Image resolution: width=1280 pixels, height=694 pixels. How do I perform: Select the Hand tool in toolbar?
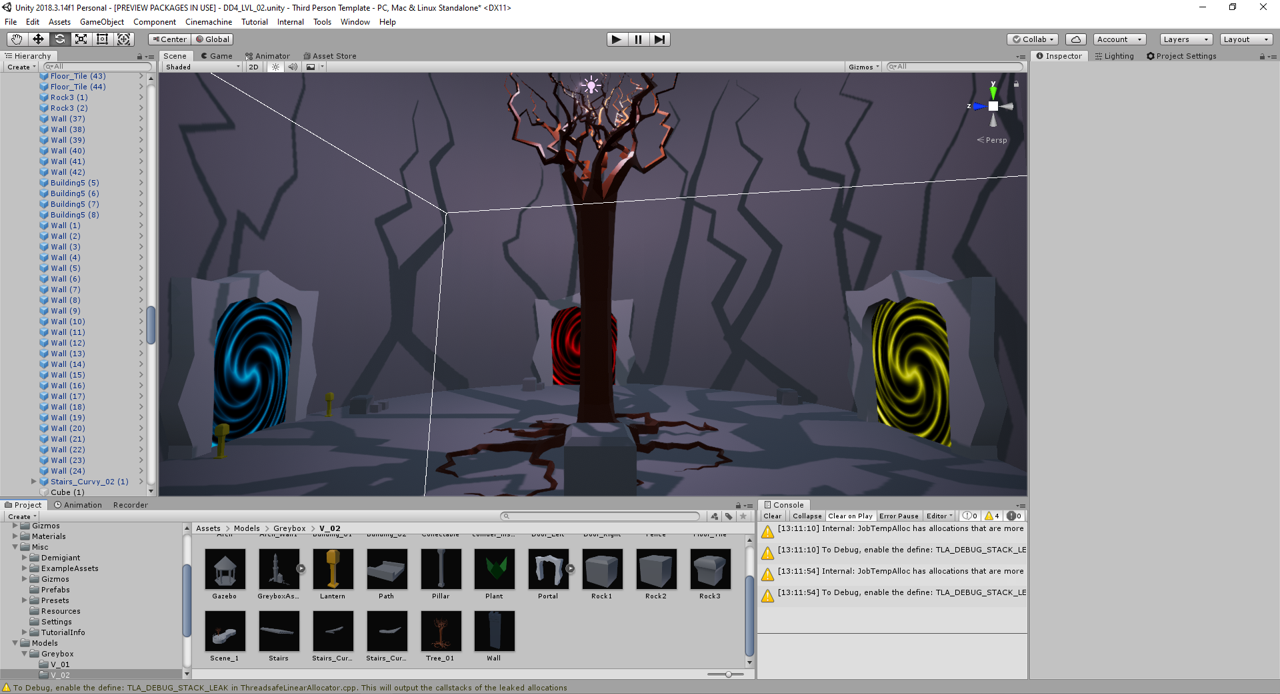(17, 39)
